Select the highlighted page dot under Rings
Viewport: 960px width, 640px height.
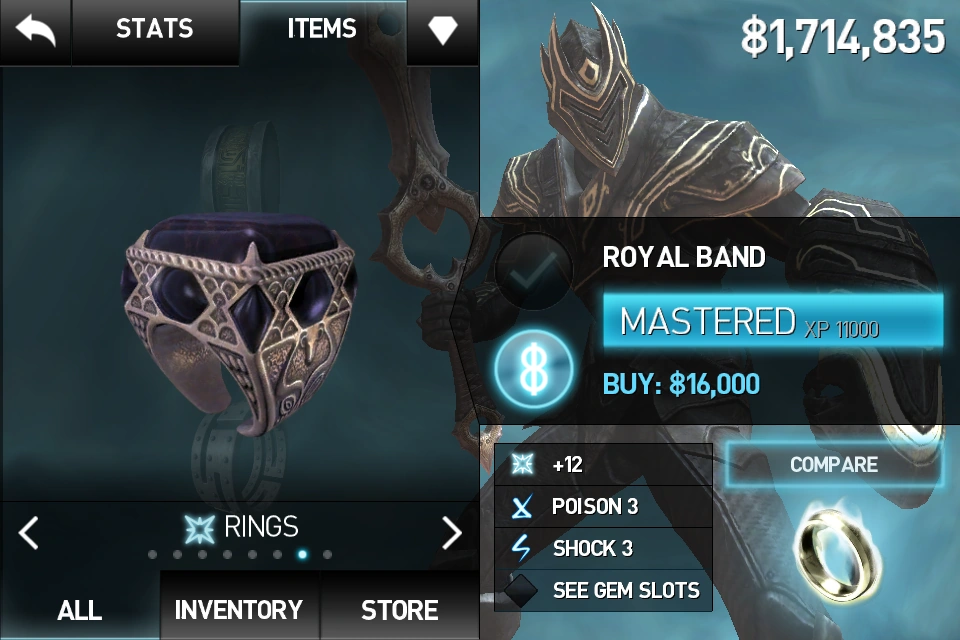point(302,554)
